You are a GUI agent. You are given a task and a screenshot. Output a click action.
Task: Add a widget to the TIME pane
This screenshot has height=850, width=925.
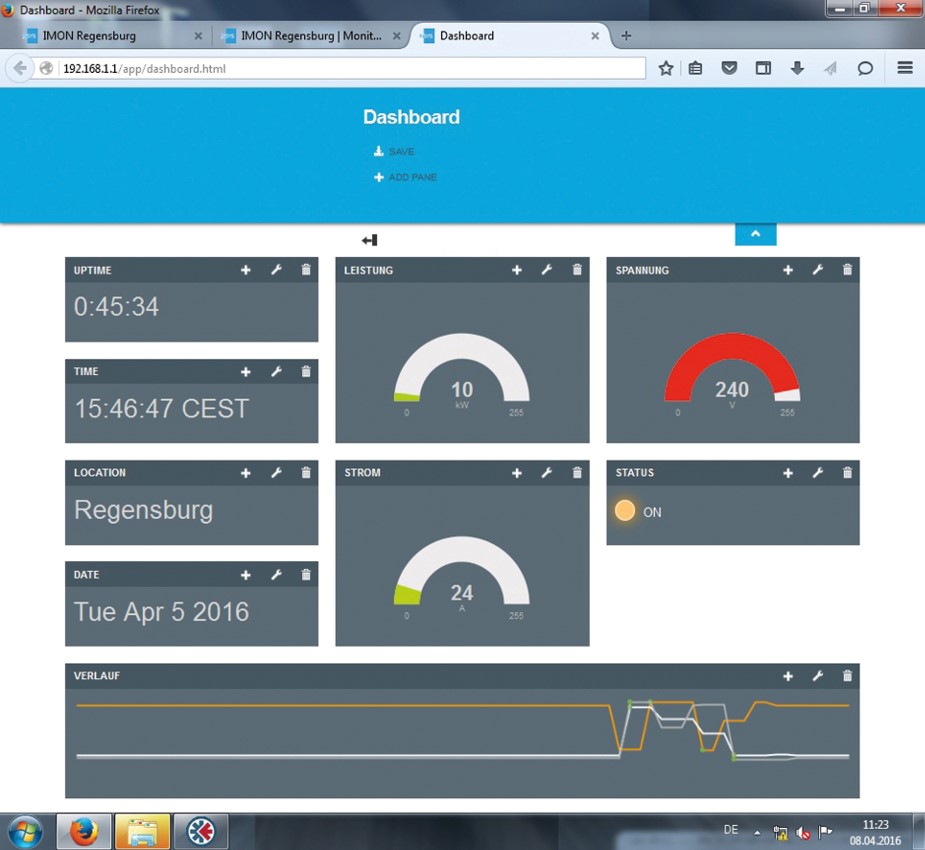pos(246,372)
